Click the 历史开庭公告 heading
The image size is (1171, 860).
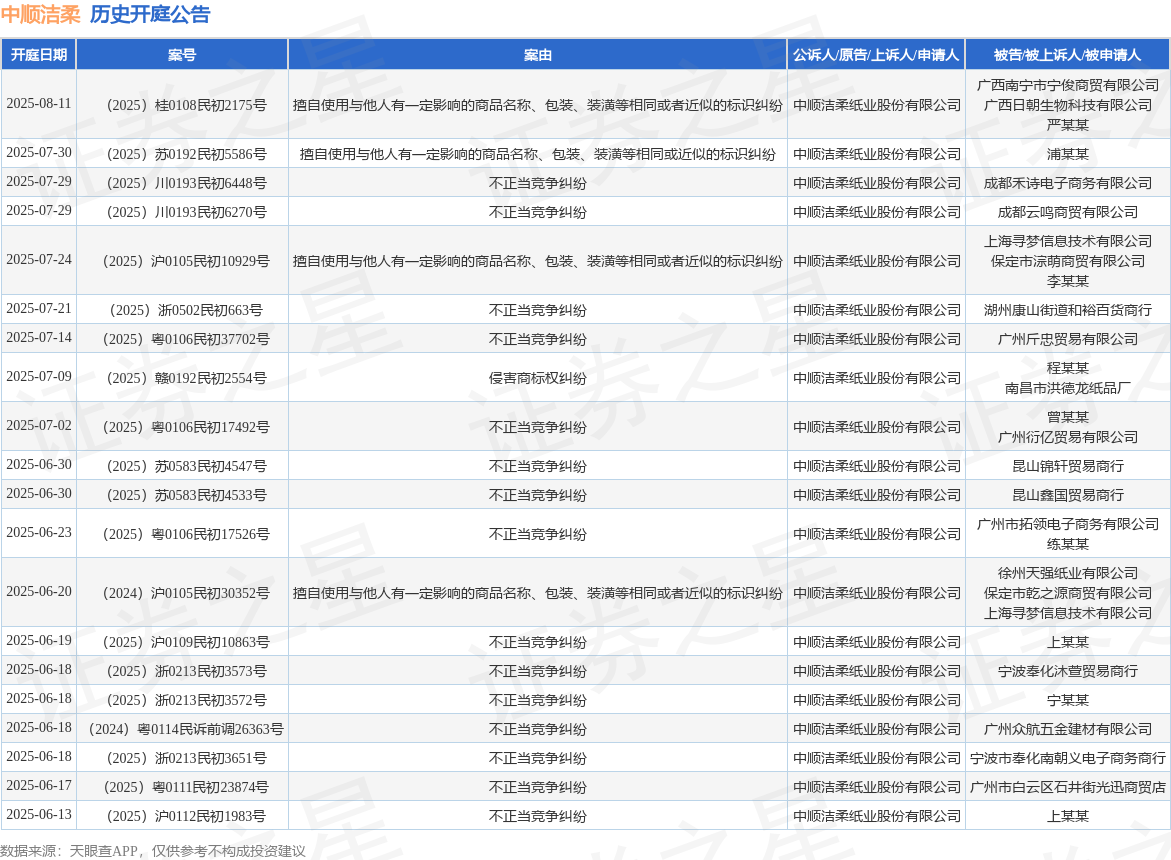(150, 14)
